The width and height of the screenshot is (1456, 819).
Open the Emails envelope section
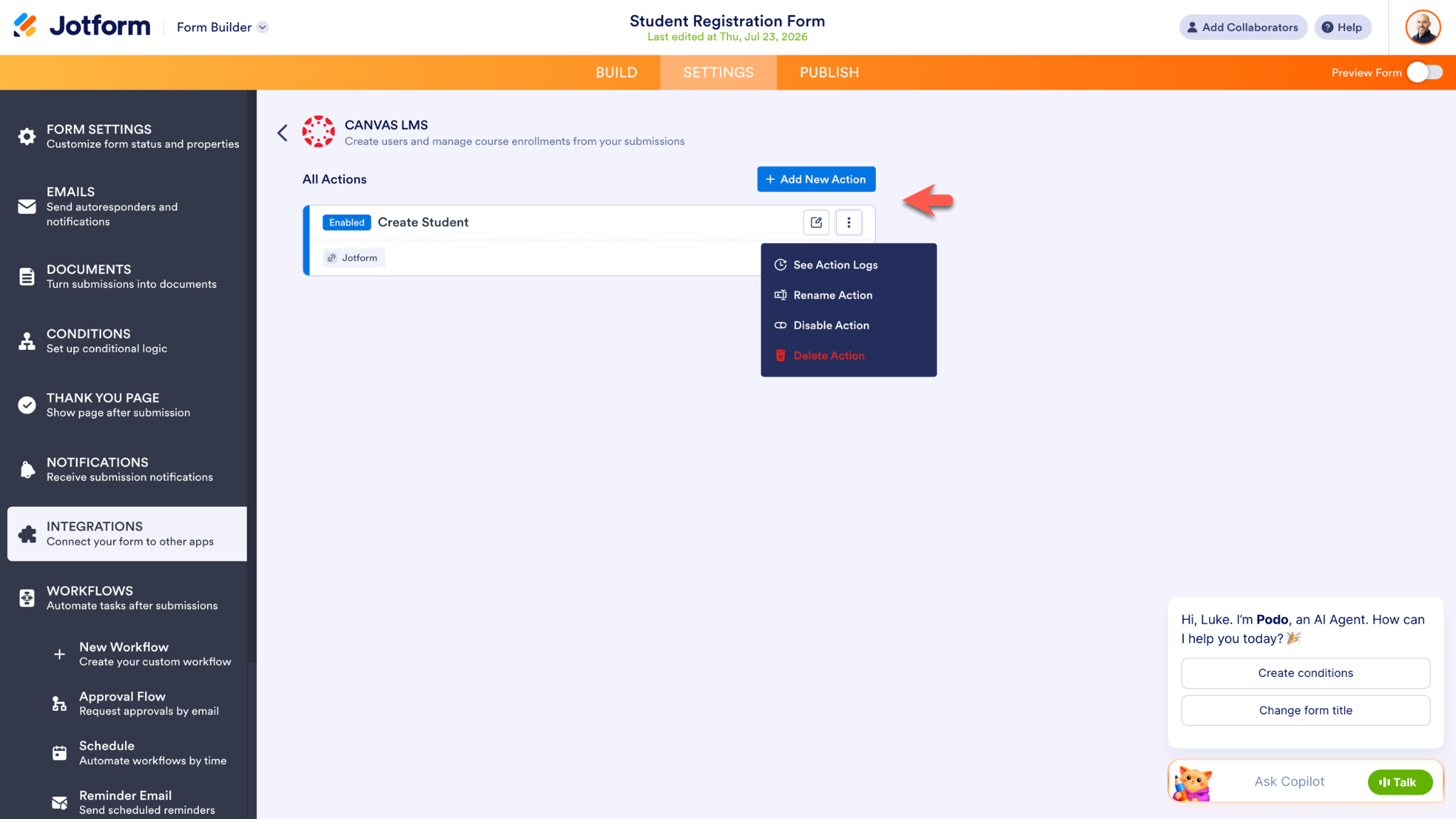point(27,206)
